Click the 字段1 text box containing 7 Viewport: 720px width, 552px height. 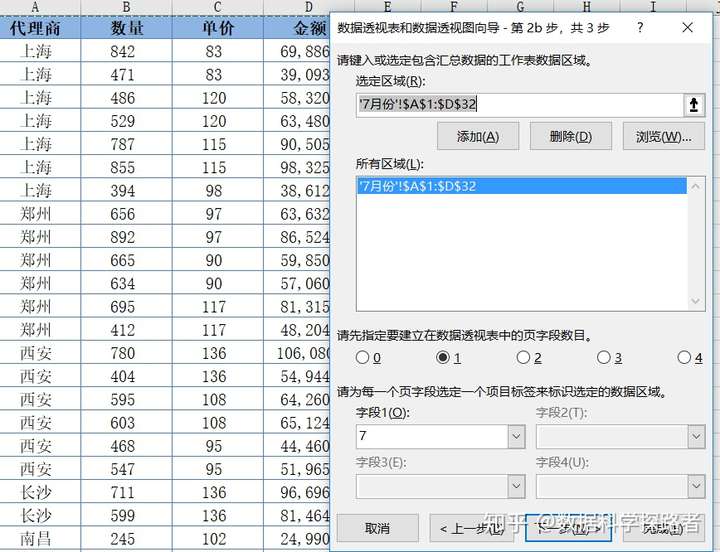432,436
